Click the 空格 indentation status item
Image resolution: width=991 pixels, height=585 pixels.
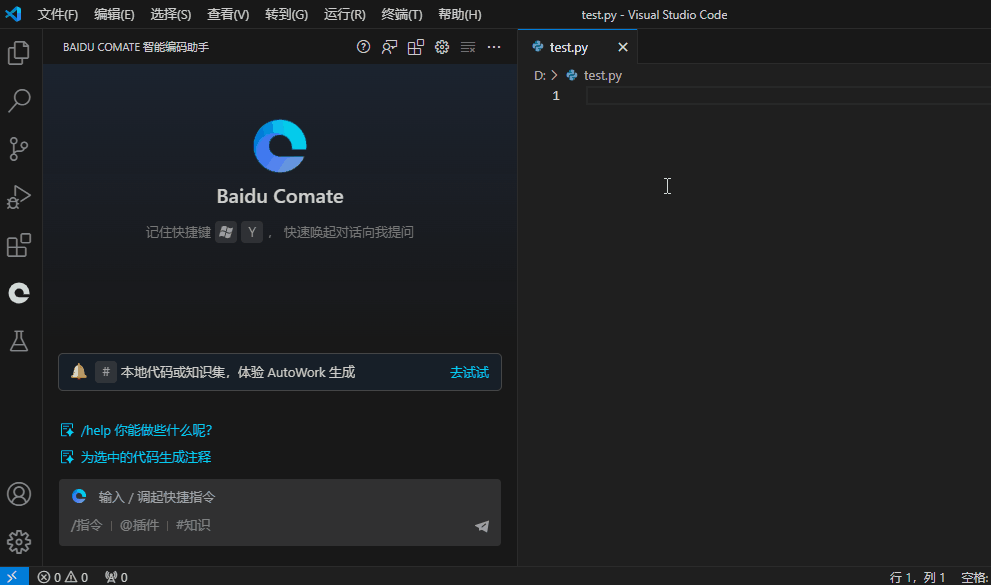tap(973, 577)
